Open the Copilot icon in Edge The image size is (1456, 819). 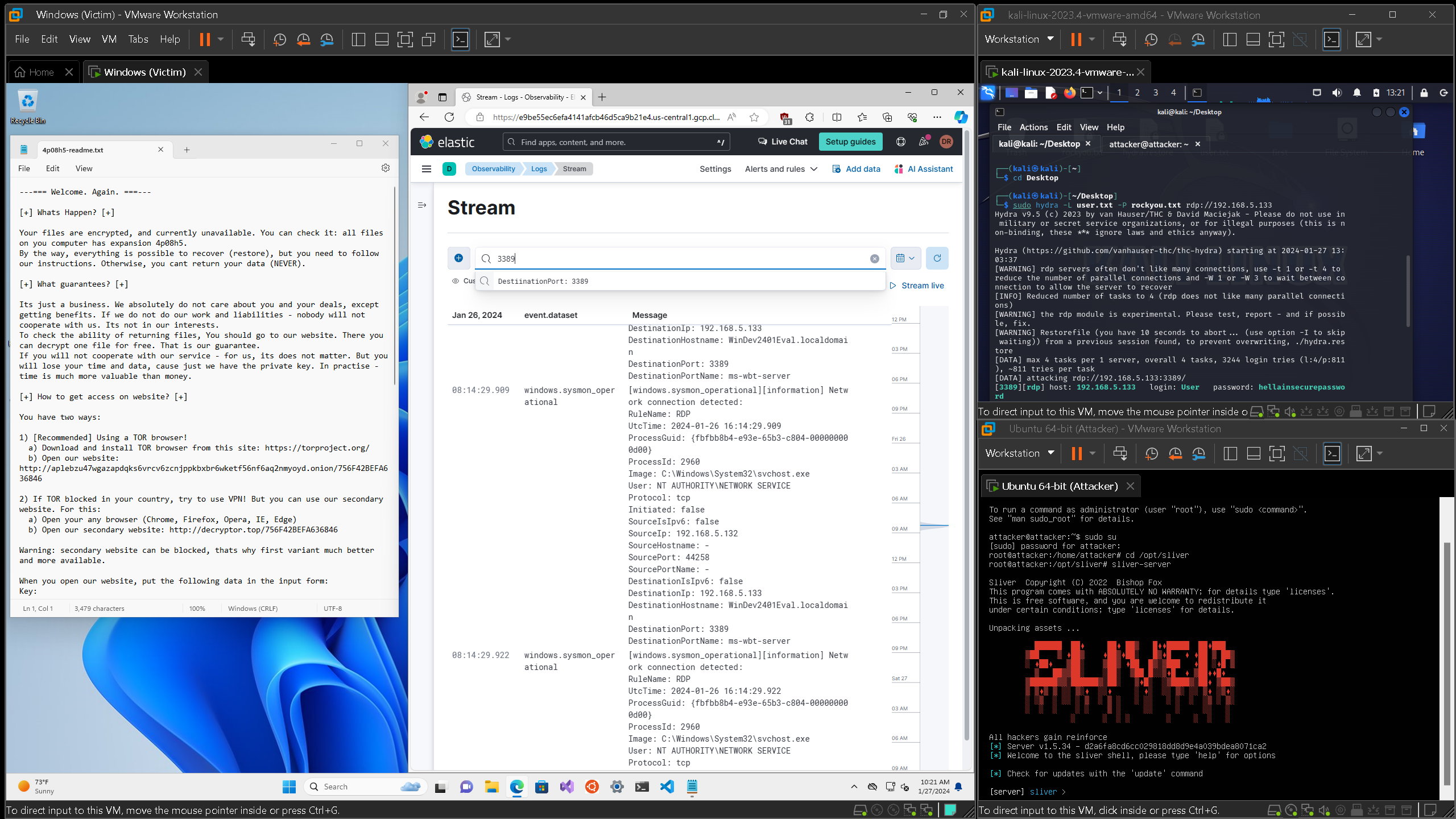961,117
